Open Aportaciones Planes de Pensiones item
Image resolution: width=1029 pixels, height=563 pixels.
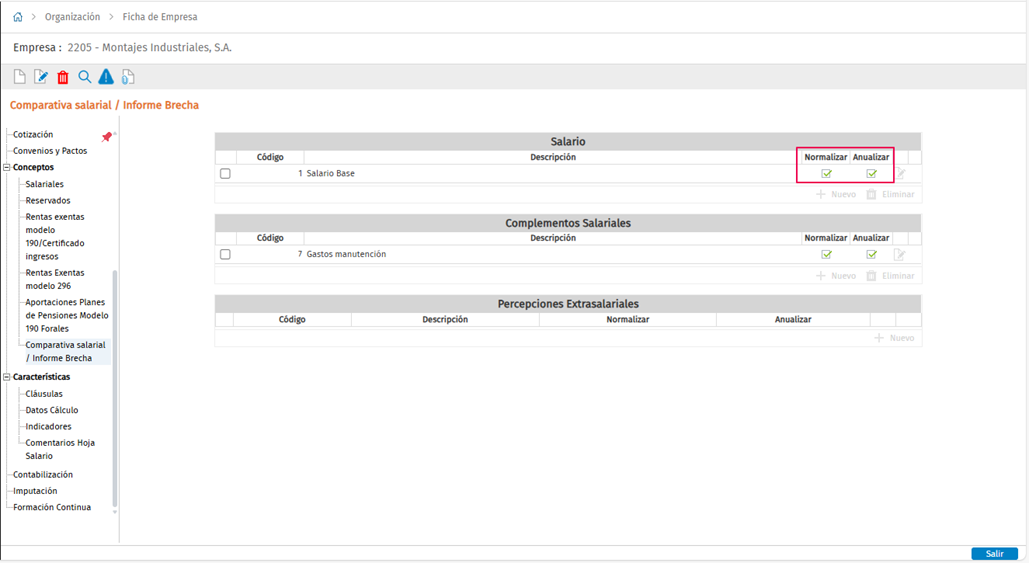pyautogui.click(x=67, y=316)
